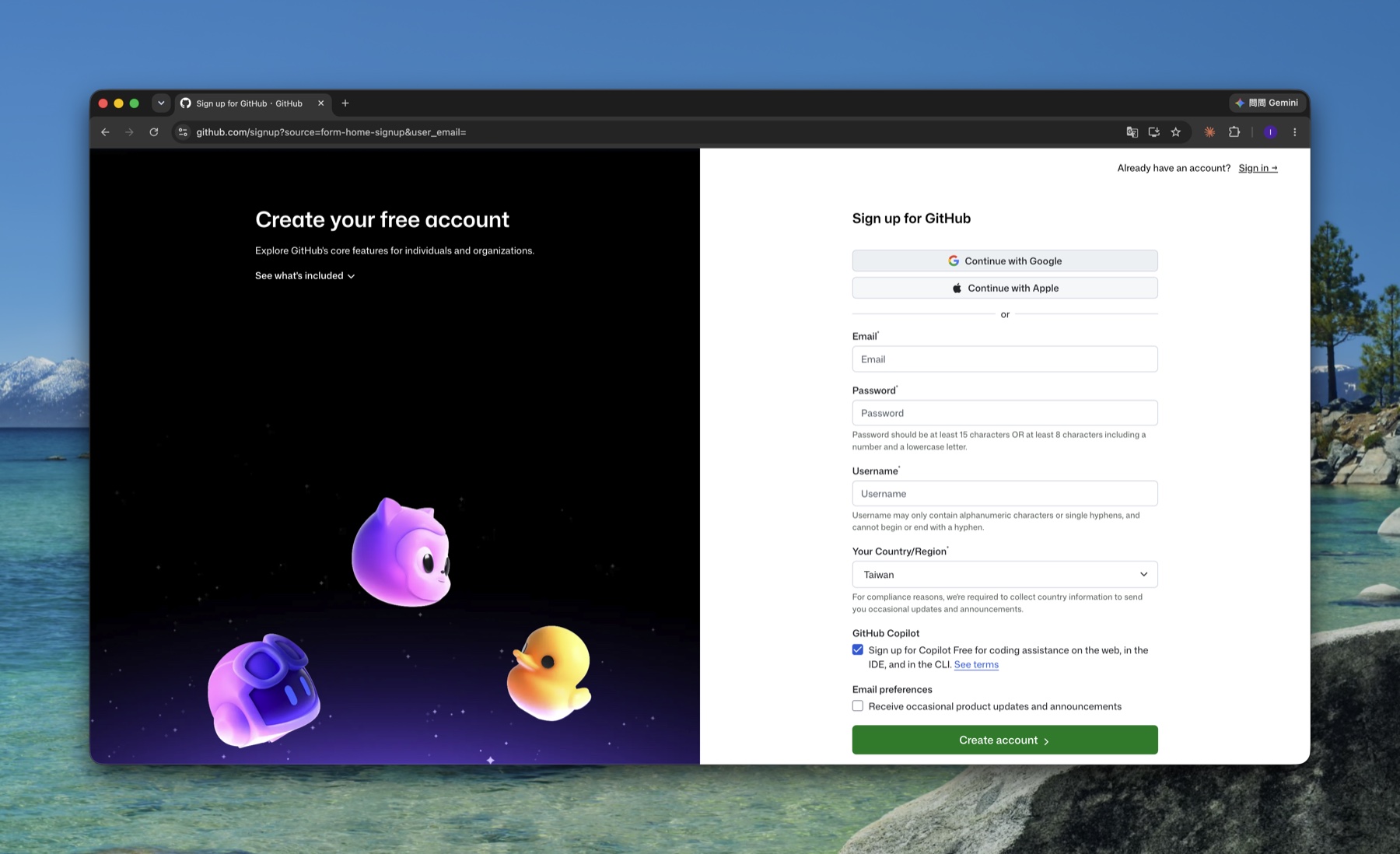Click the purple Mona octocat mascot

pyautogui.click(x=401, y=553)
